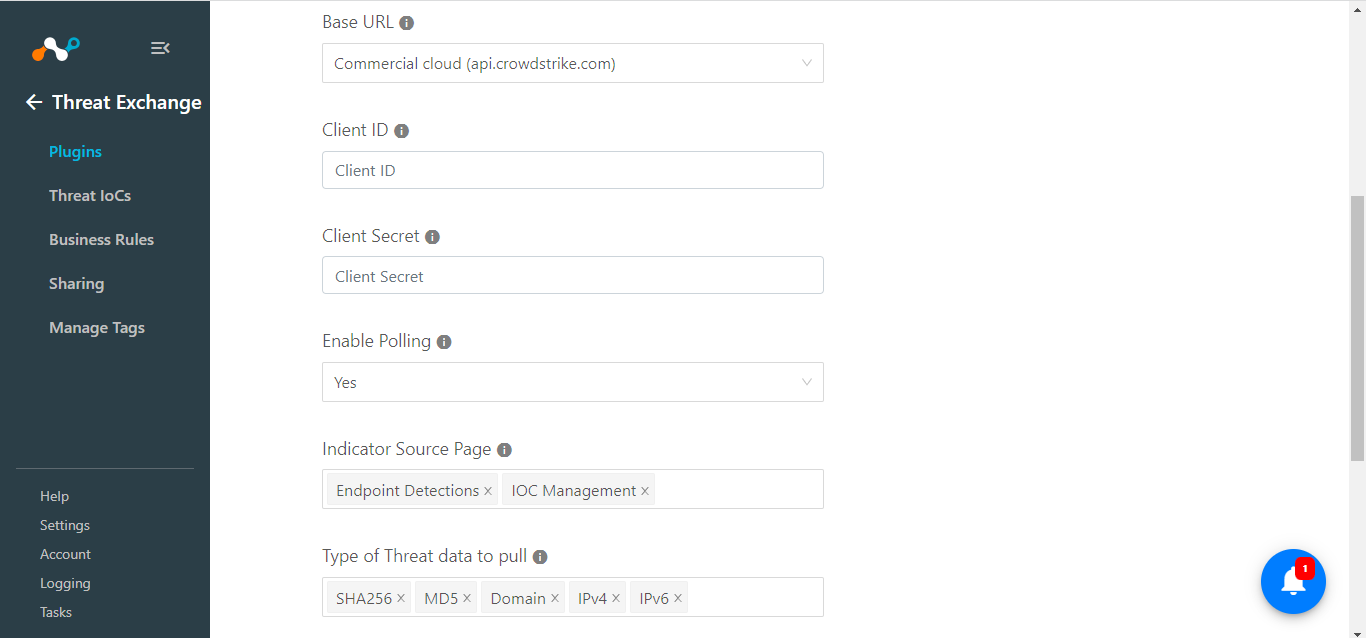Image resolution: width=1366 pixels, height=638 pixels.
Task: Click the Client Secret input field
Action: (x=573, y=275)
